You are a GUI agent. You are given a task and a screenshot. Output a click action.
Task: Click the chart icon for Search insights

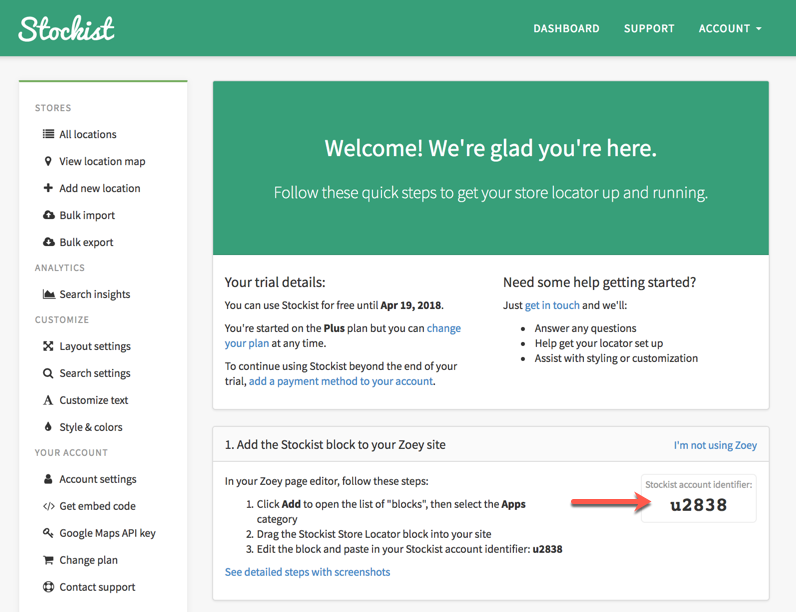click(x=49, y=294)
